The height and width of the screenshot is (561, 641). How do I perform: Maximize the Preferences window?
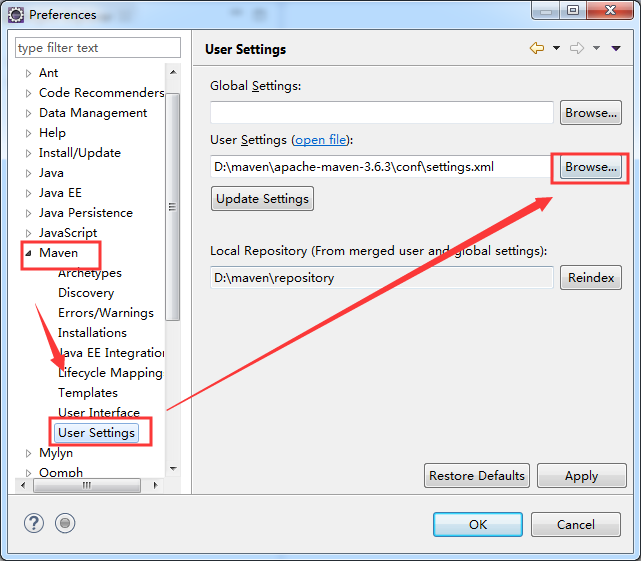tap(573, 10)
